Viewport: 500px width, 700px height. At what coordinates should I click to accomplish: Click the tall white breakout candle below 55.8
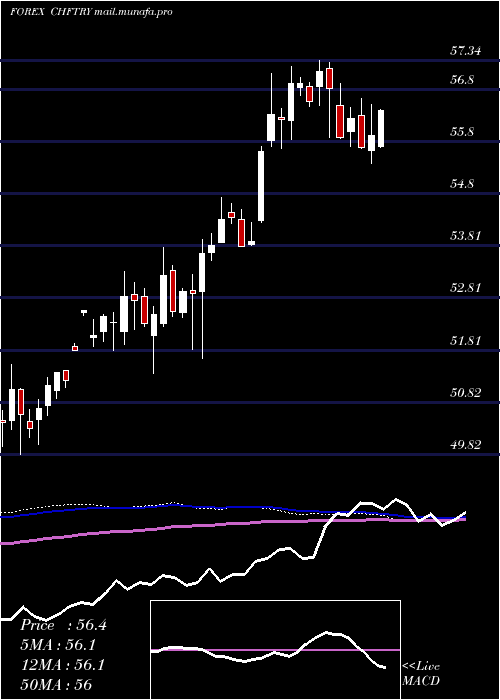tap(261, 186)
